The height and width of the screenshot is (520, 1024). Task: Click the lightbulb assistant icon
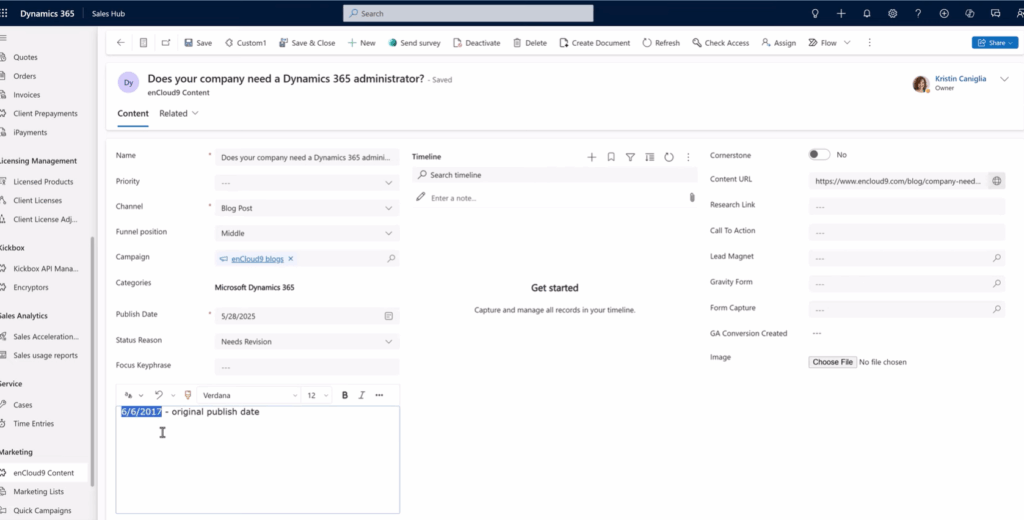click(815, 13)
